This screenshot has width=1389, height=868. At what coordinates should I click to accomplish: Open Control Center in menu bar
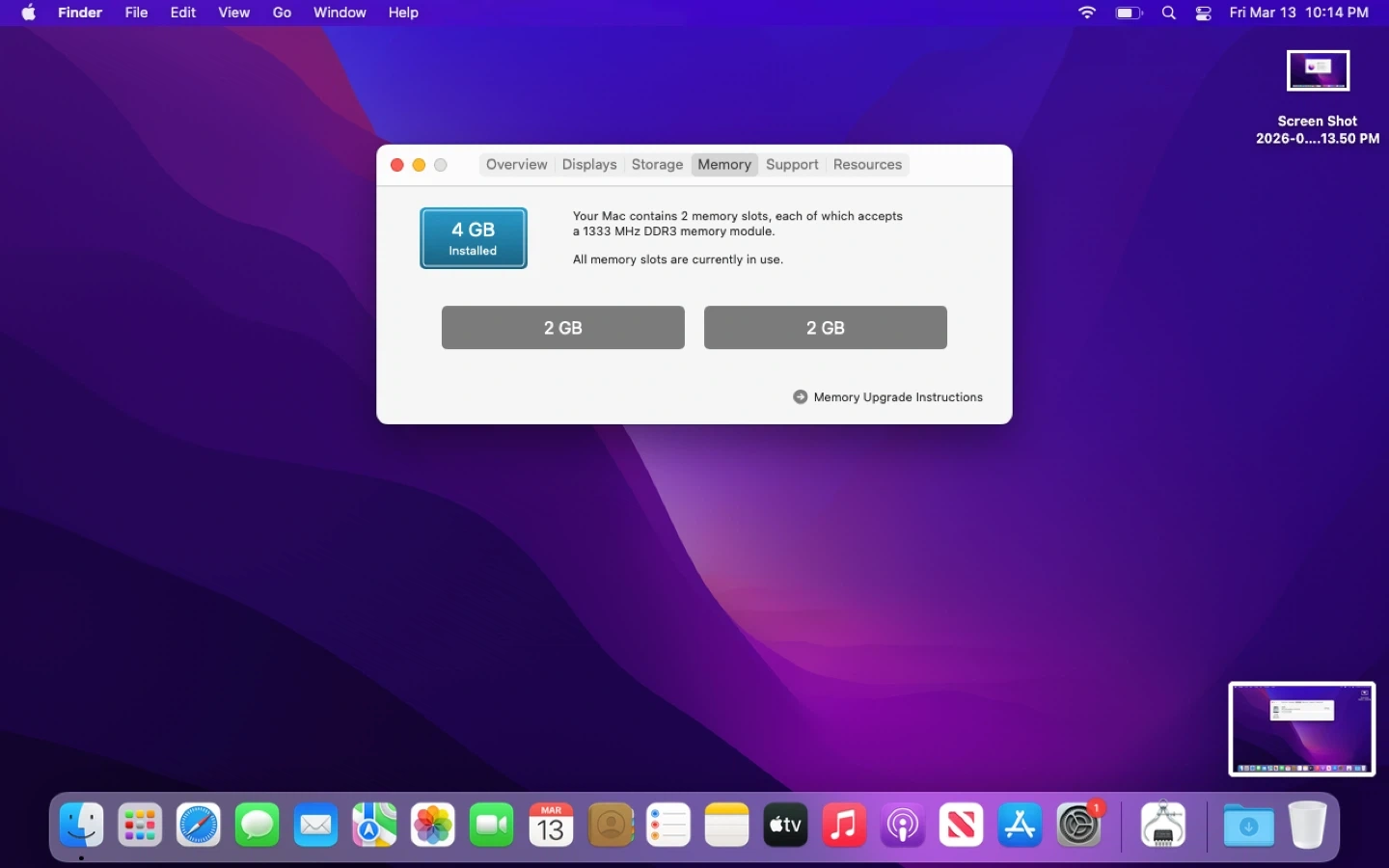coord(1204,13)
